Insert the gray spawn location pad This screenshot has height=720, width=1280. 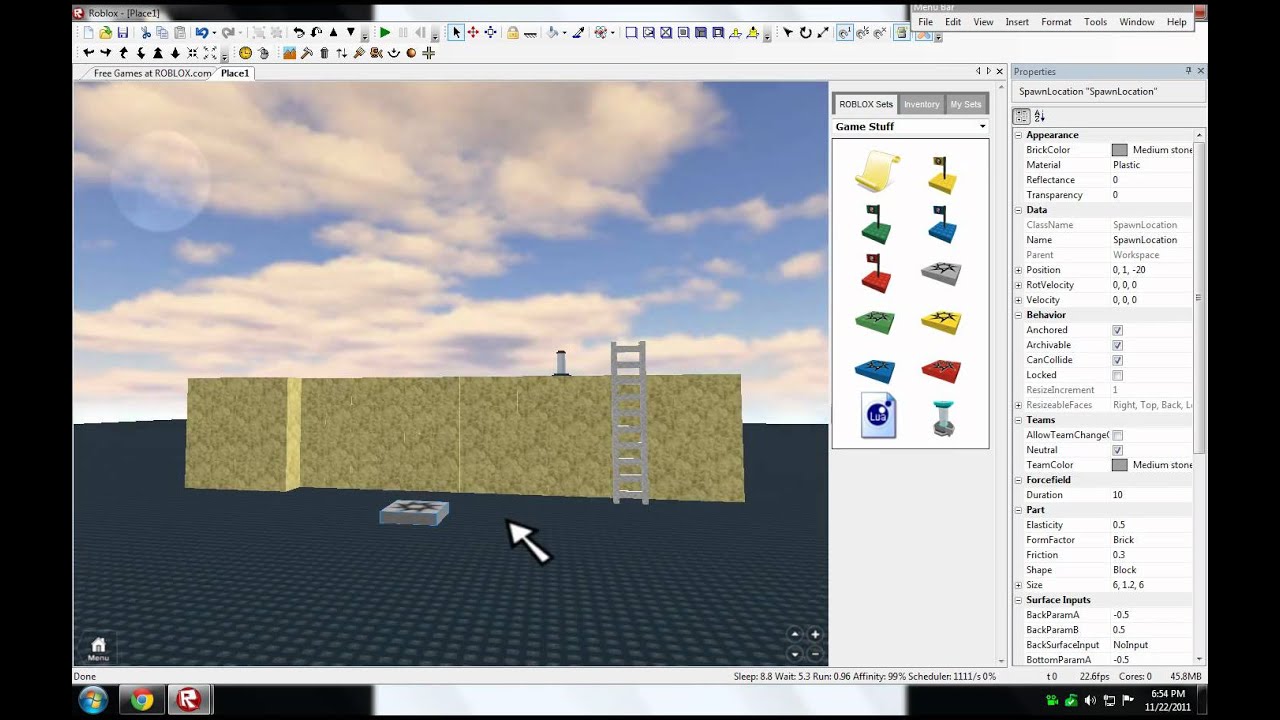941,272
